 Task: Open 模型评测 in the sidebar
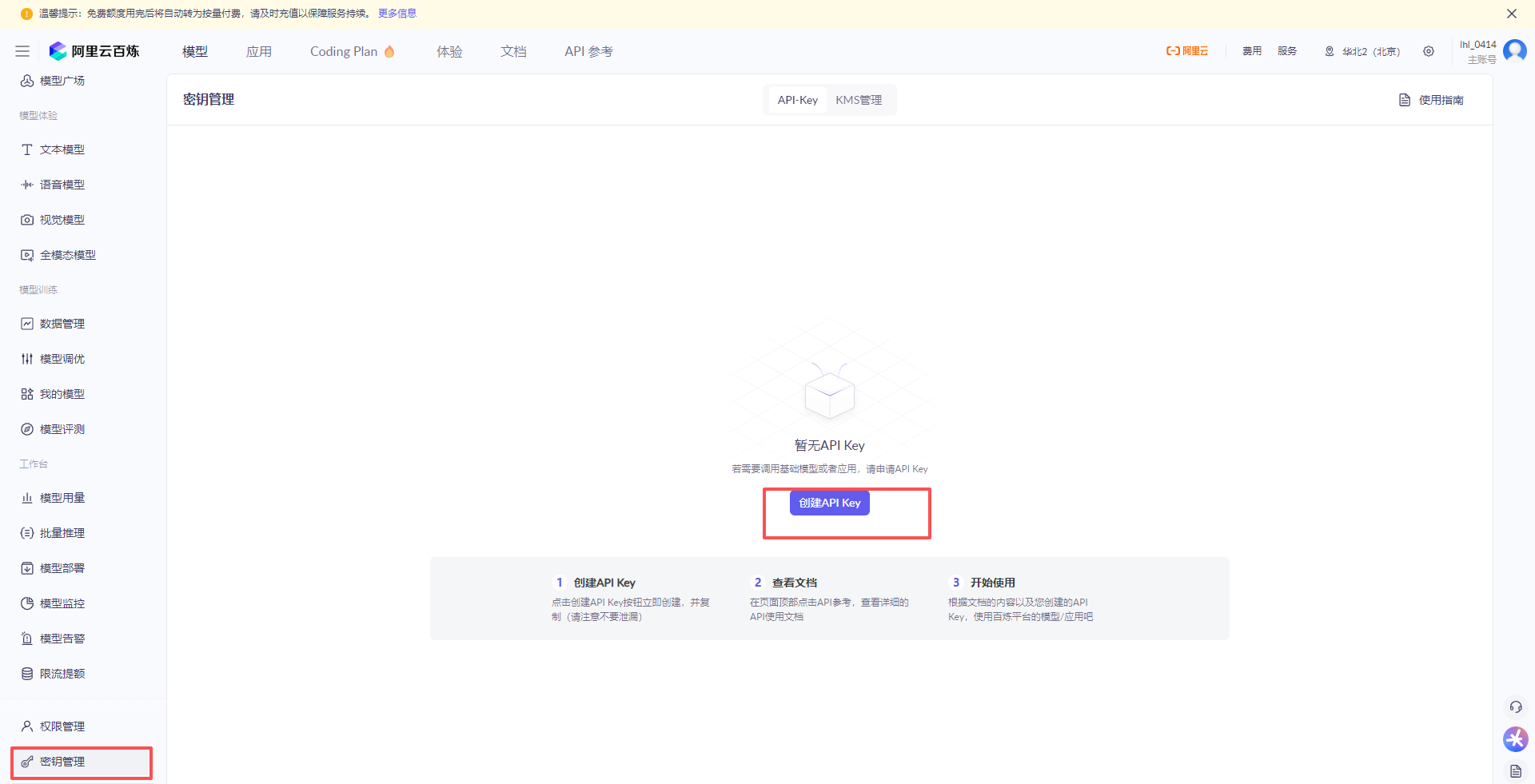pyautogui.click(x=53, y=429)
